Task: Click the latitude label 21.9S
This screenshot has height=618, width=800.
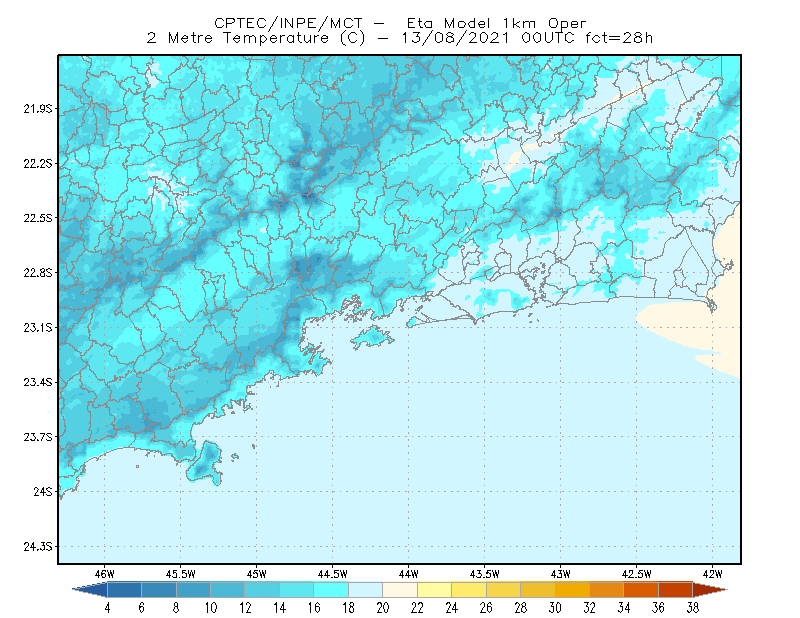Action: 38,109
